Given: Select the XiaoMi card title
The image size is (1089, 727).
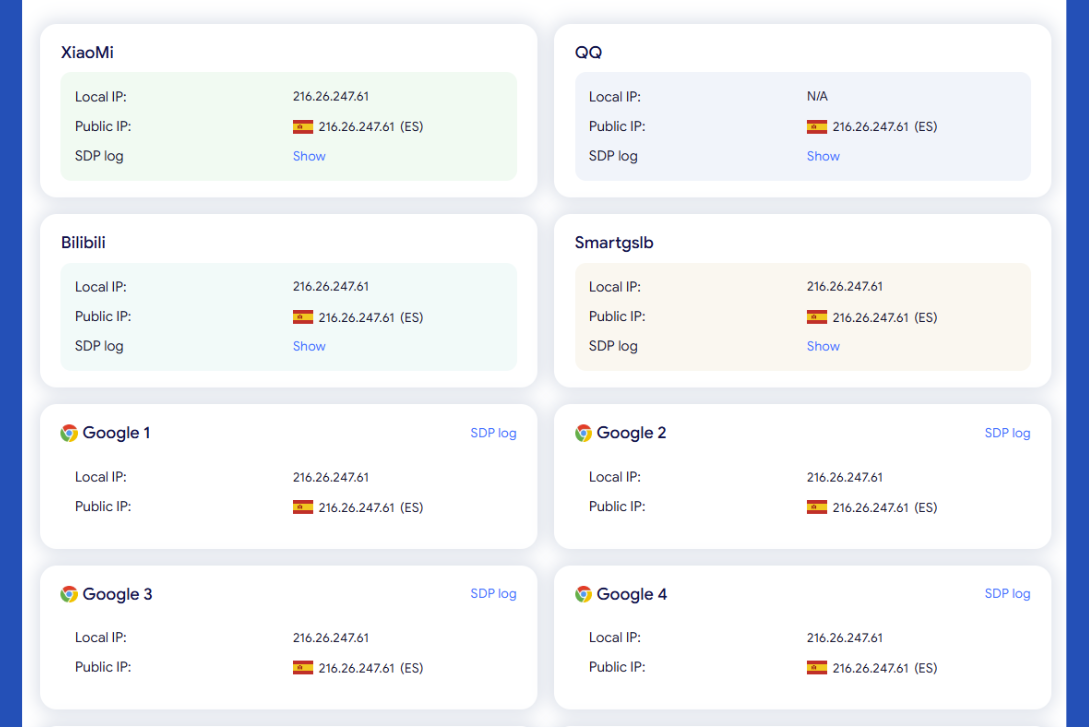Looking at the screenshot, I should 87,53.
